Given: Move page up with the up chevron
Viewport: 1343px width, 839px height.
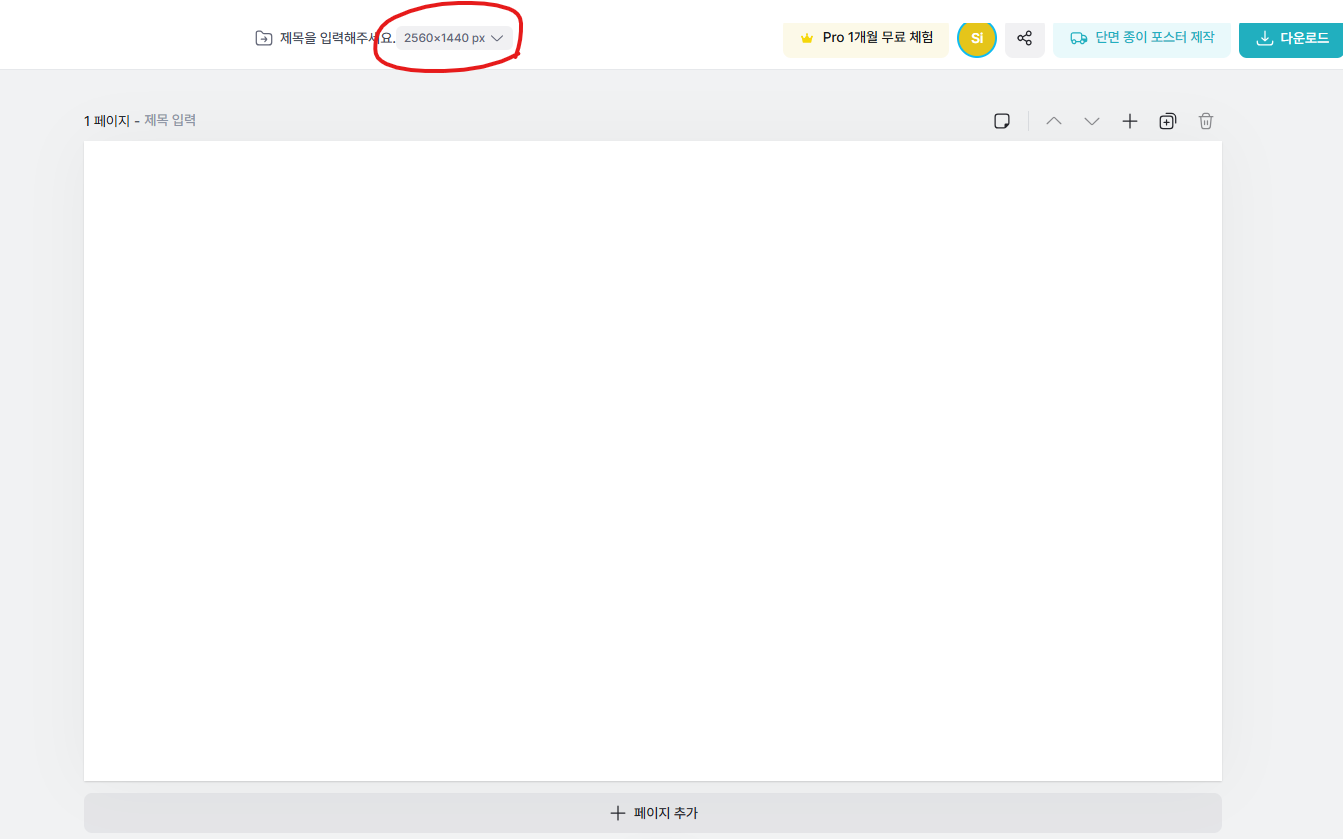Looking at the screenshot, I should (x=1053, y=121).
